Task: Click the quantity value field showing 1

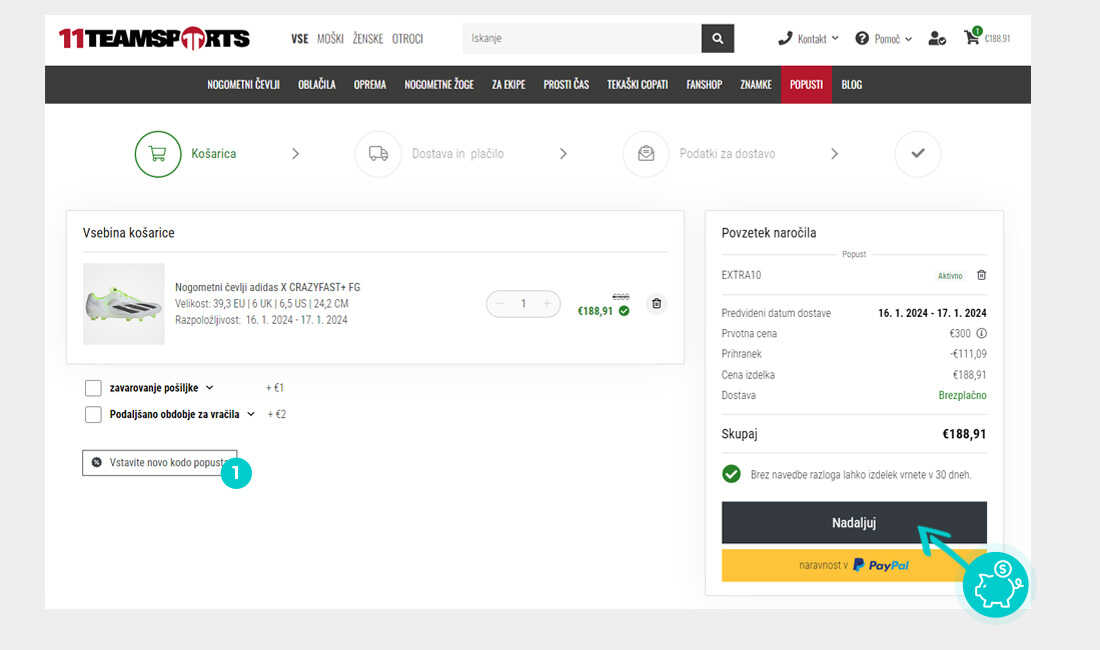Action: [523, 304]
